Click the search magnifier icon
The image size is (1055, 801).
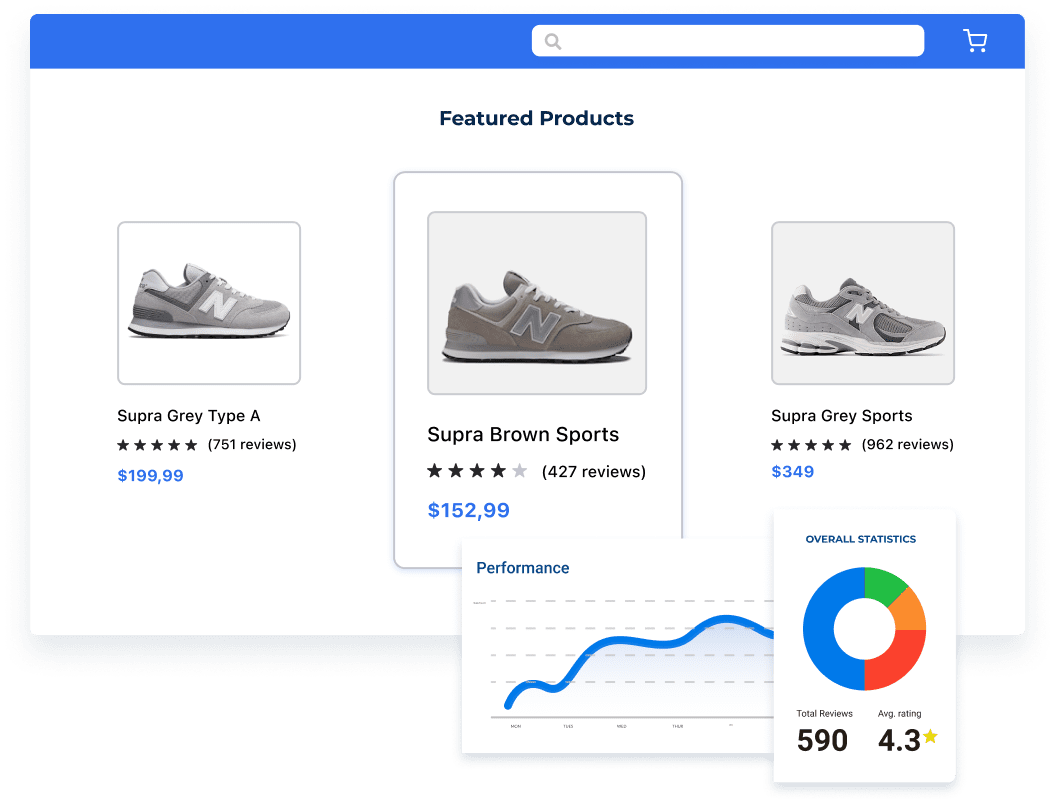coord(553,41)
